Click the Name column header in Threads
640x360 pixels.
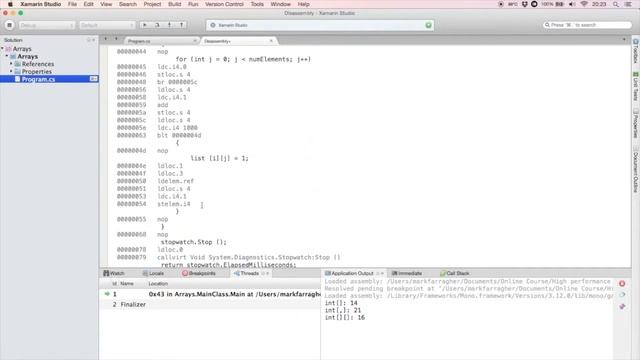127,283
